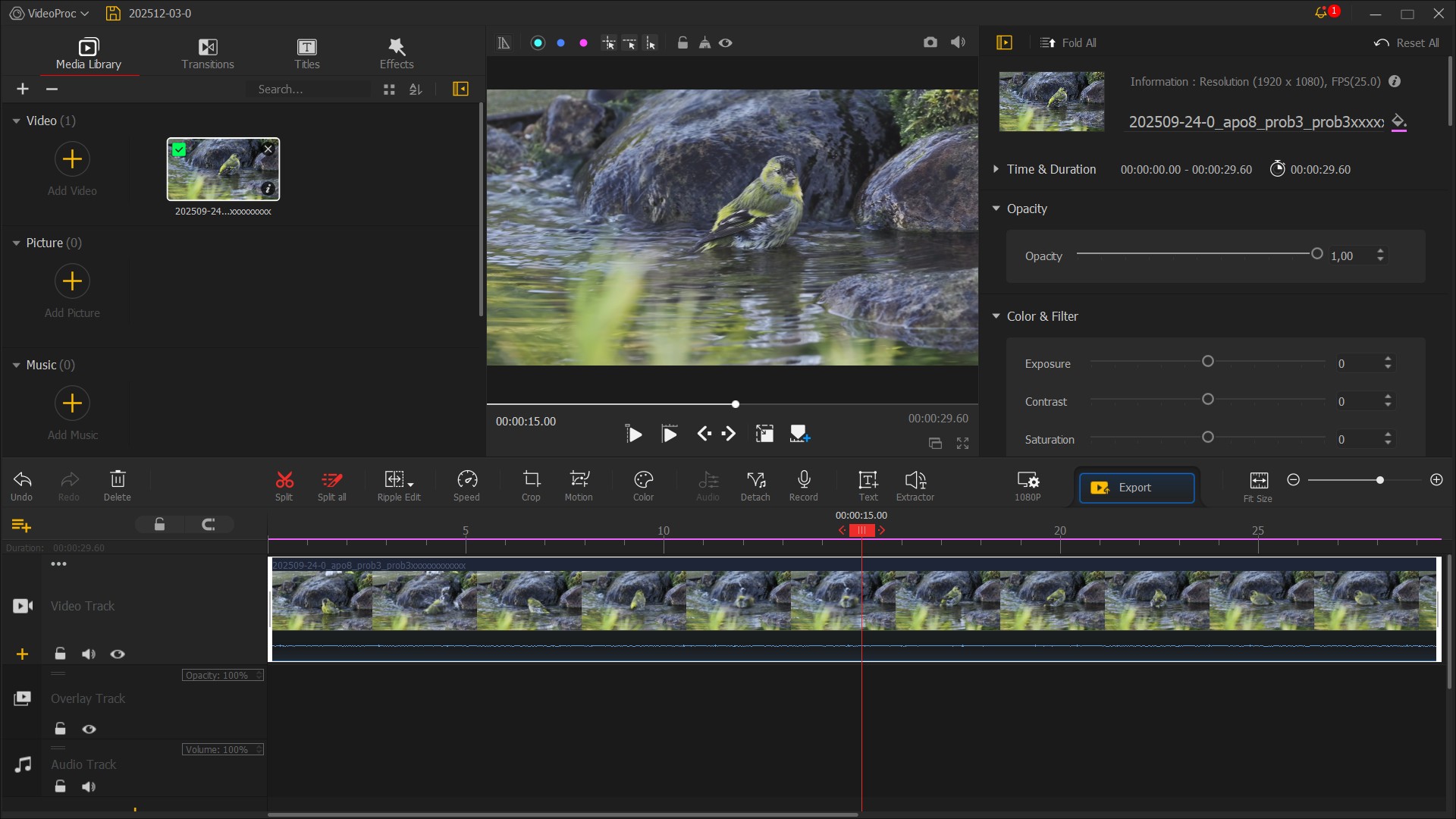The height and width of the screenshot is (819, 1456).
Task: Open the Effects tab
Action: coord(397,54)
